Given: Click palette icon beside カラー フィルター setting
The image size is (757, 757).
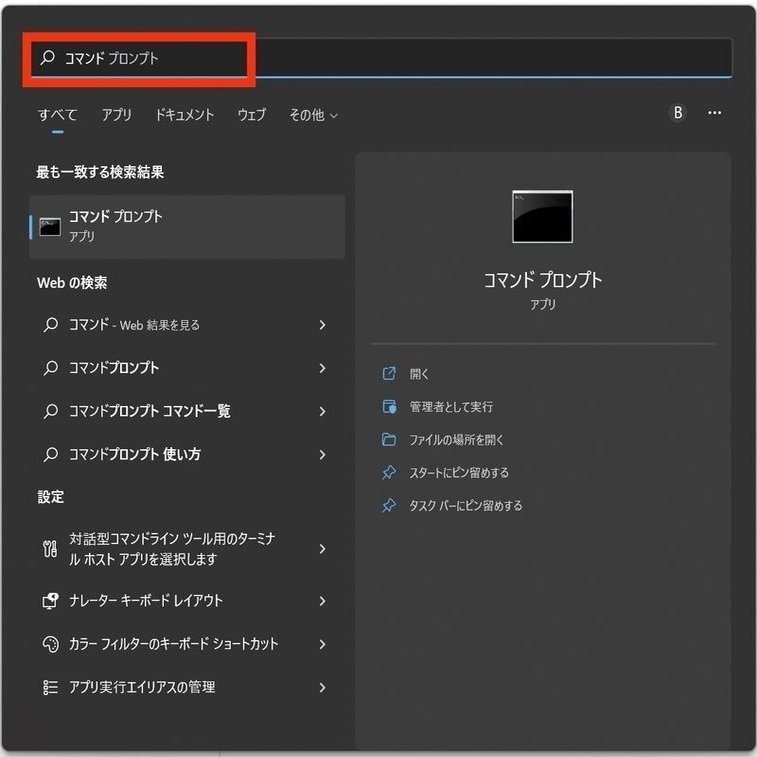Looking at the screenshot, I should tap(51, 644).
